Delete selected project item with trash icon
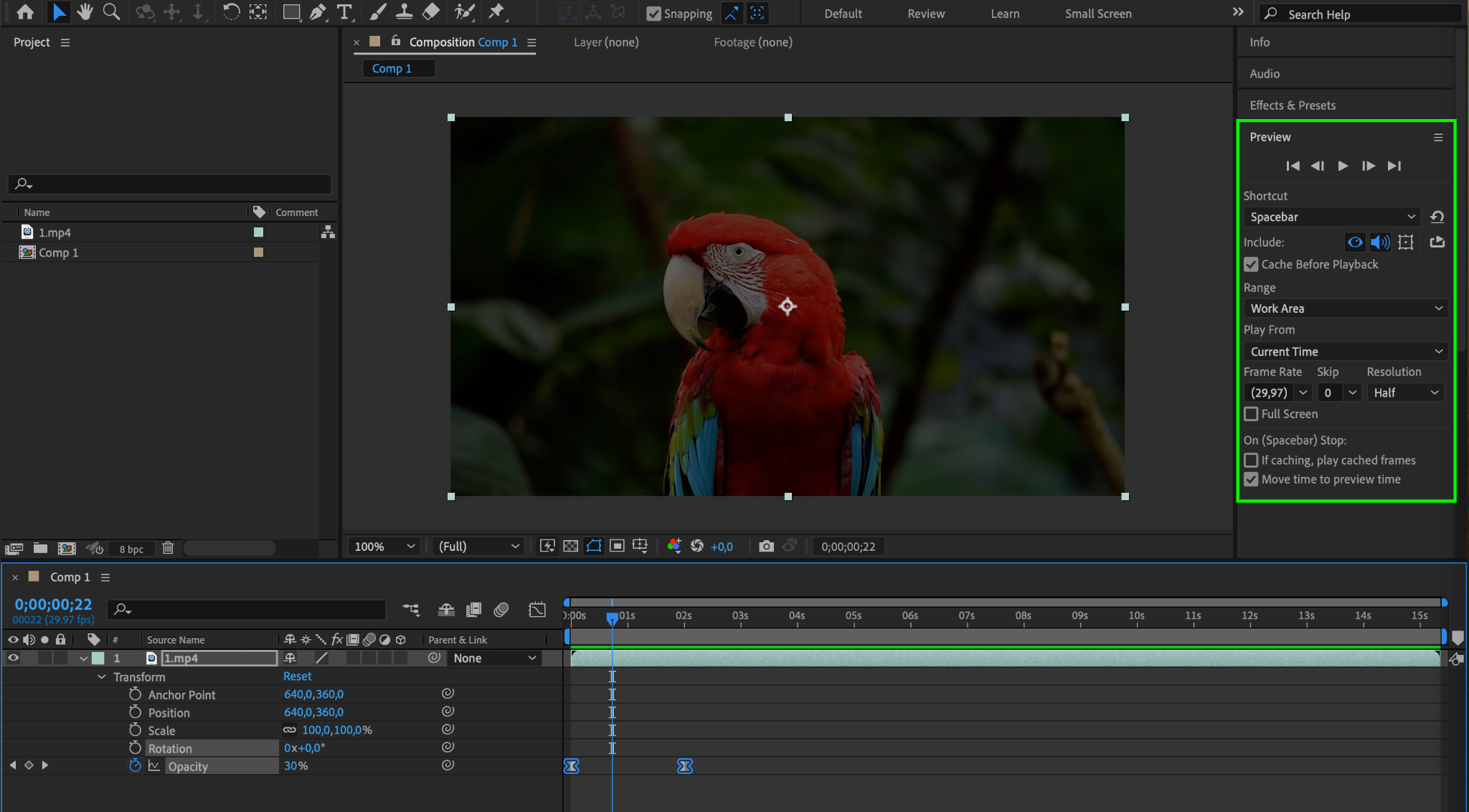Image resolution: width=1469 pixels, height=812 pixels. click(x=168, y=549)
